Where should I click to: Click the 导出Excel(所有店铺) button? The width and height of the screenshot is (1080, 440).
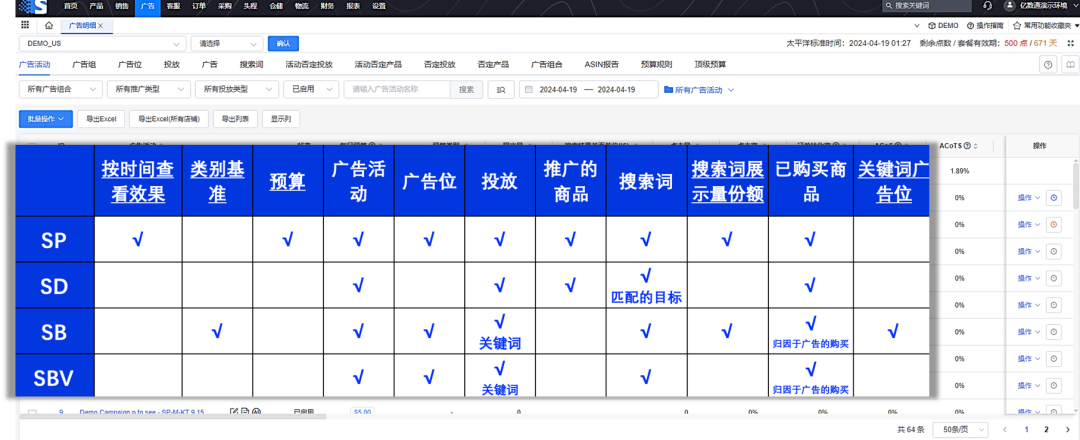[169, 119]
